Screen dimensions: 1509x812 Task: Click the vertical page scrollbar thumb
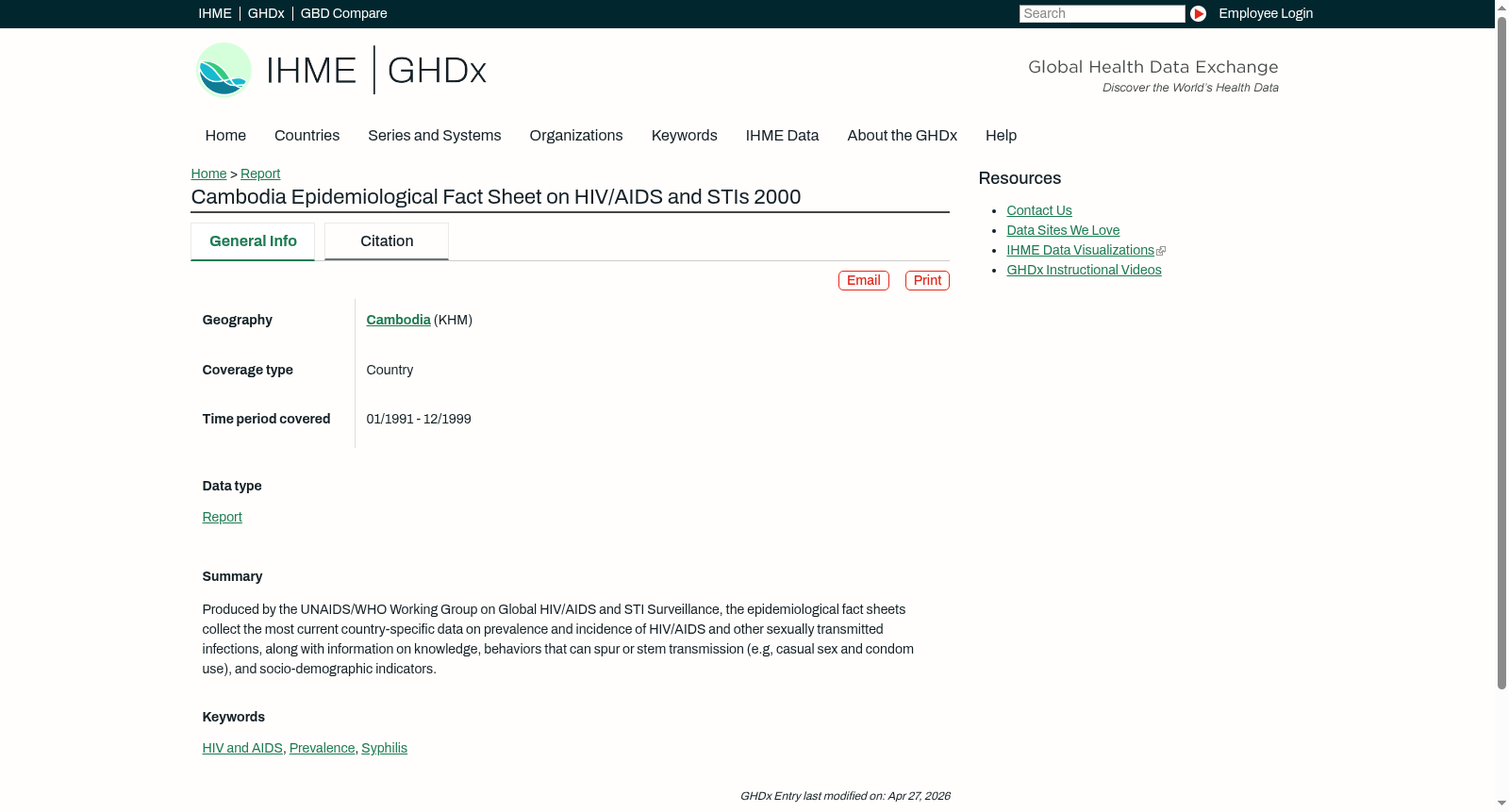point(1501,353)
